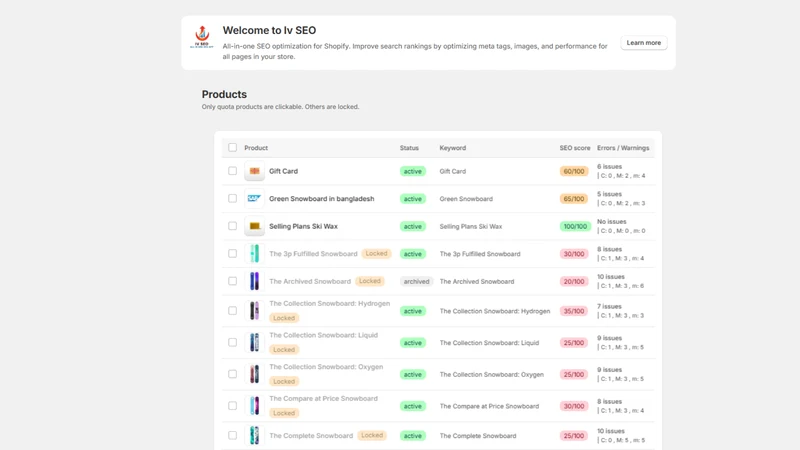800x450 pixels.
Task: Click The Archived Snowboard thumbnail icon
Action: (254, 281)
